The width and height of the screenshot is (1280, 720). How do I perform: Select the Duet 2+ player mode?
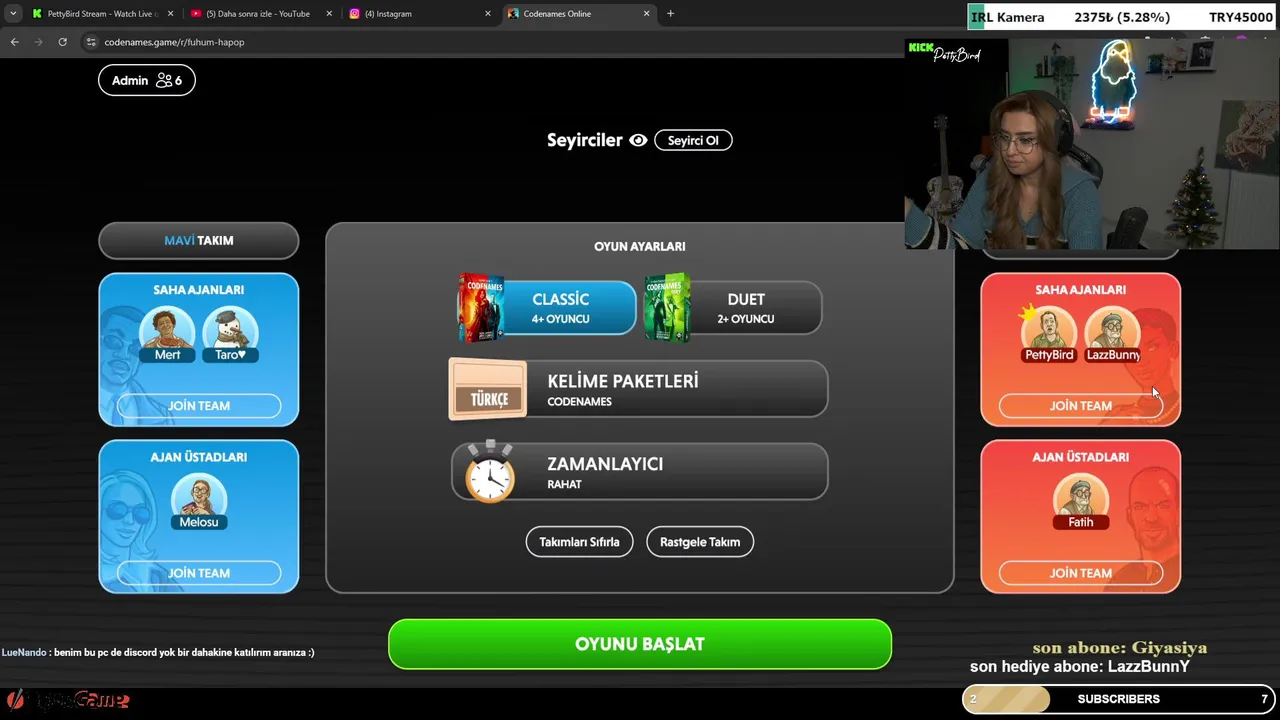[x=734, y=307]
